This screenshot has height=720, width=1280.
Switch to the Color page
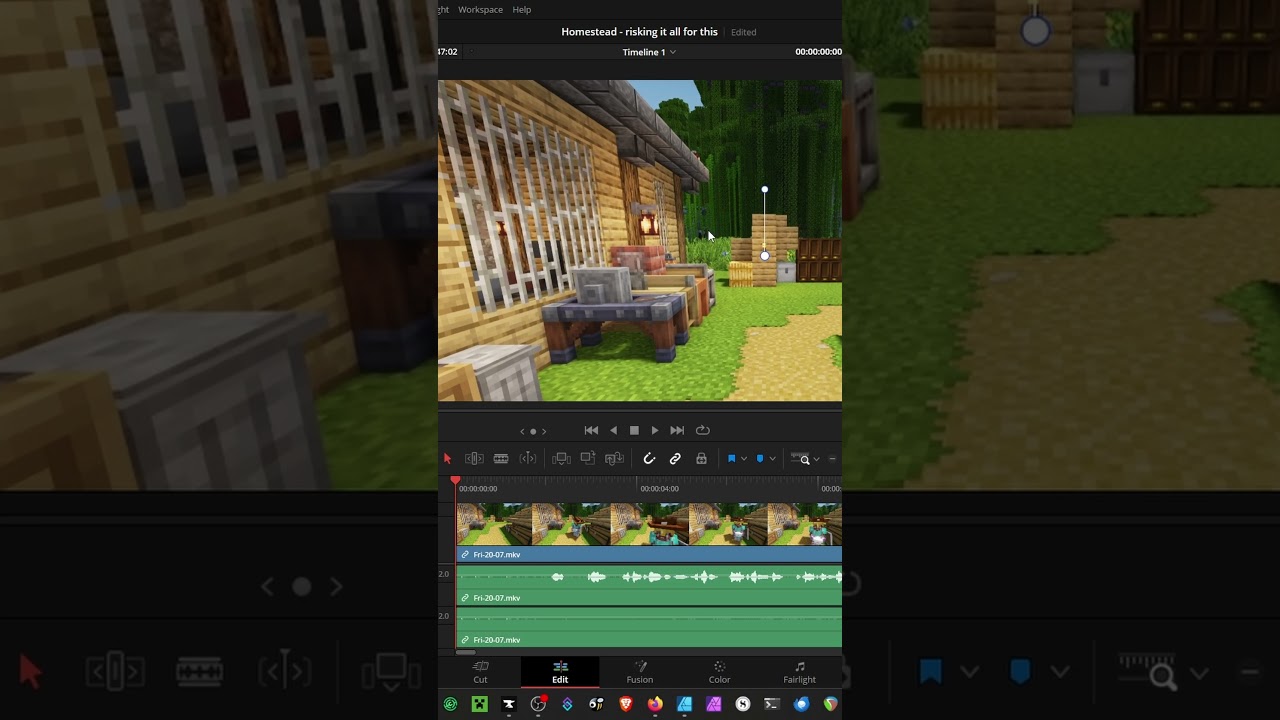pos(719,672)
